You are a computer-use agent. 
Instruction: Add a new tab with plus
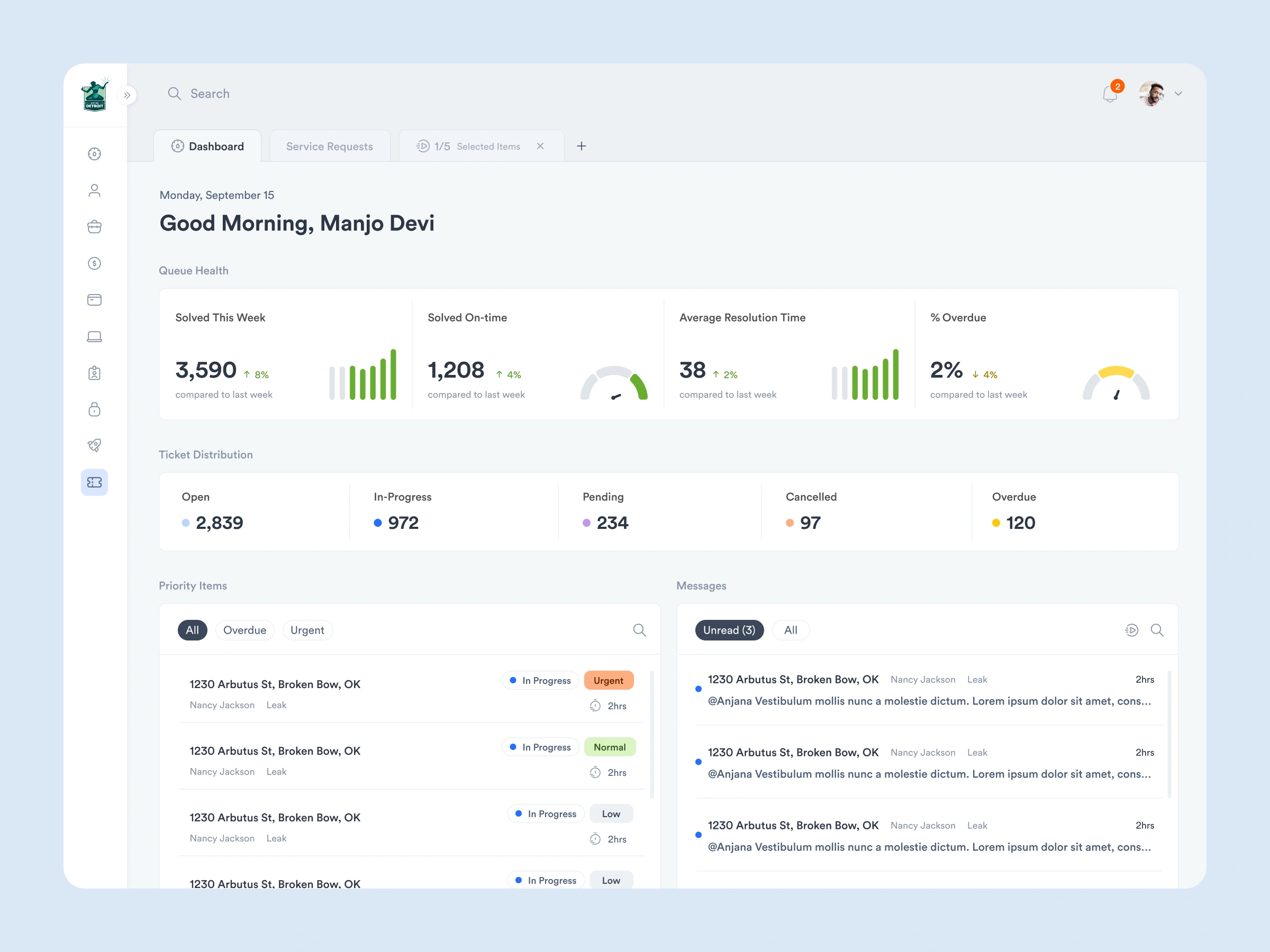[581, 147]
